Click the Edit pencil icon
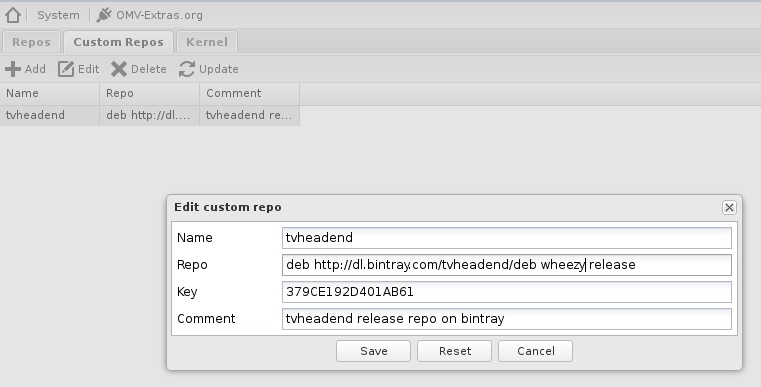Image resolution: width=761 pixels, height=387 pixels. [66, 69]
